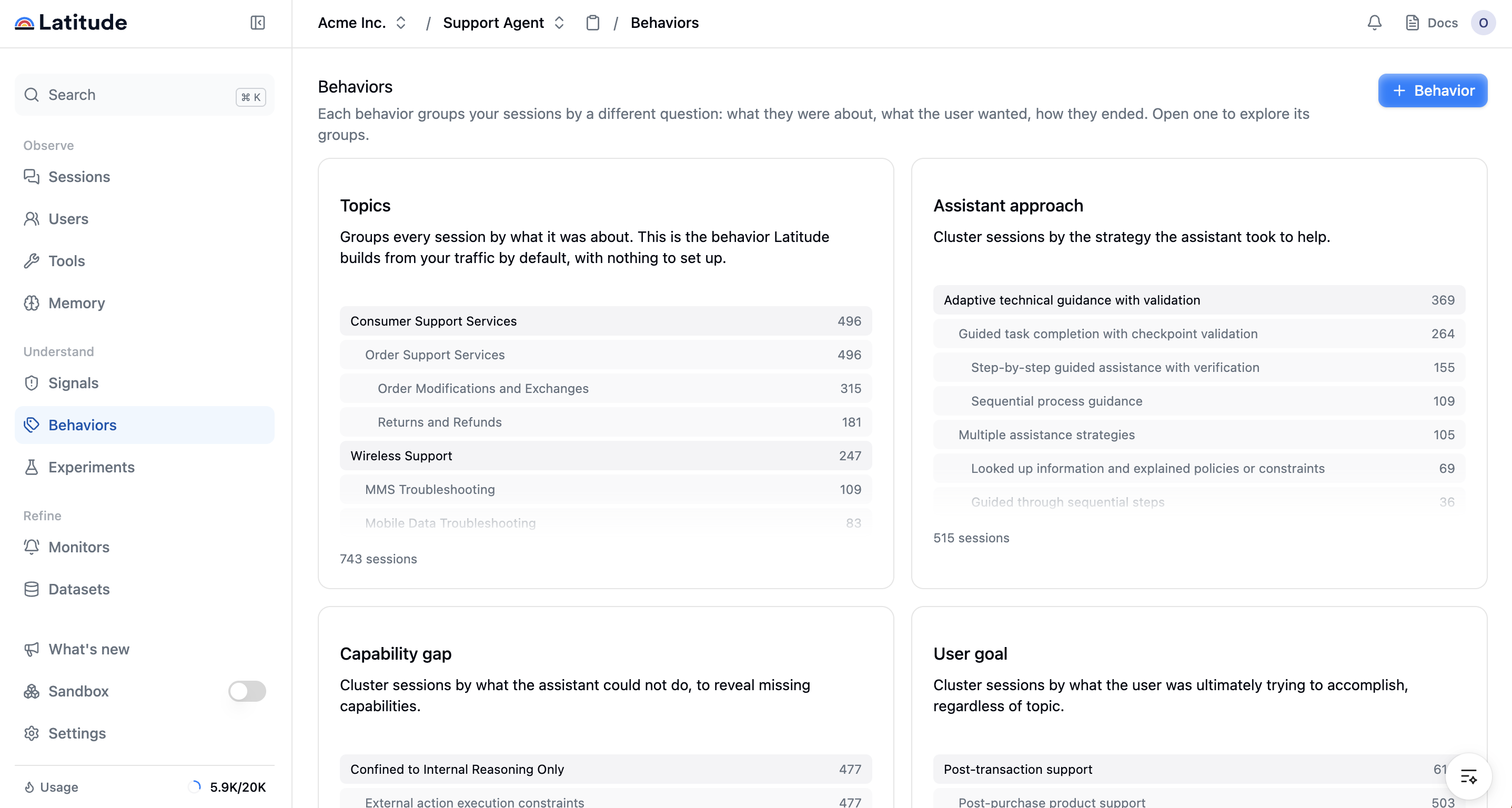Click the Settings gear icon
1512x808 pixels.
click(32, 733)
